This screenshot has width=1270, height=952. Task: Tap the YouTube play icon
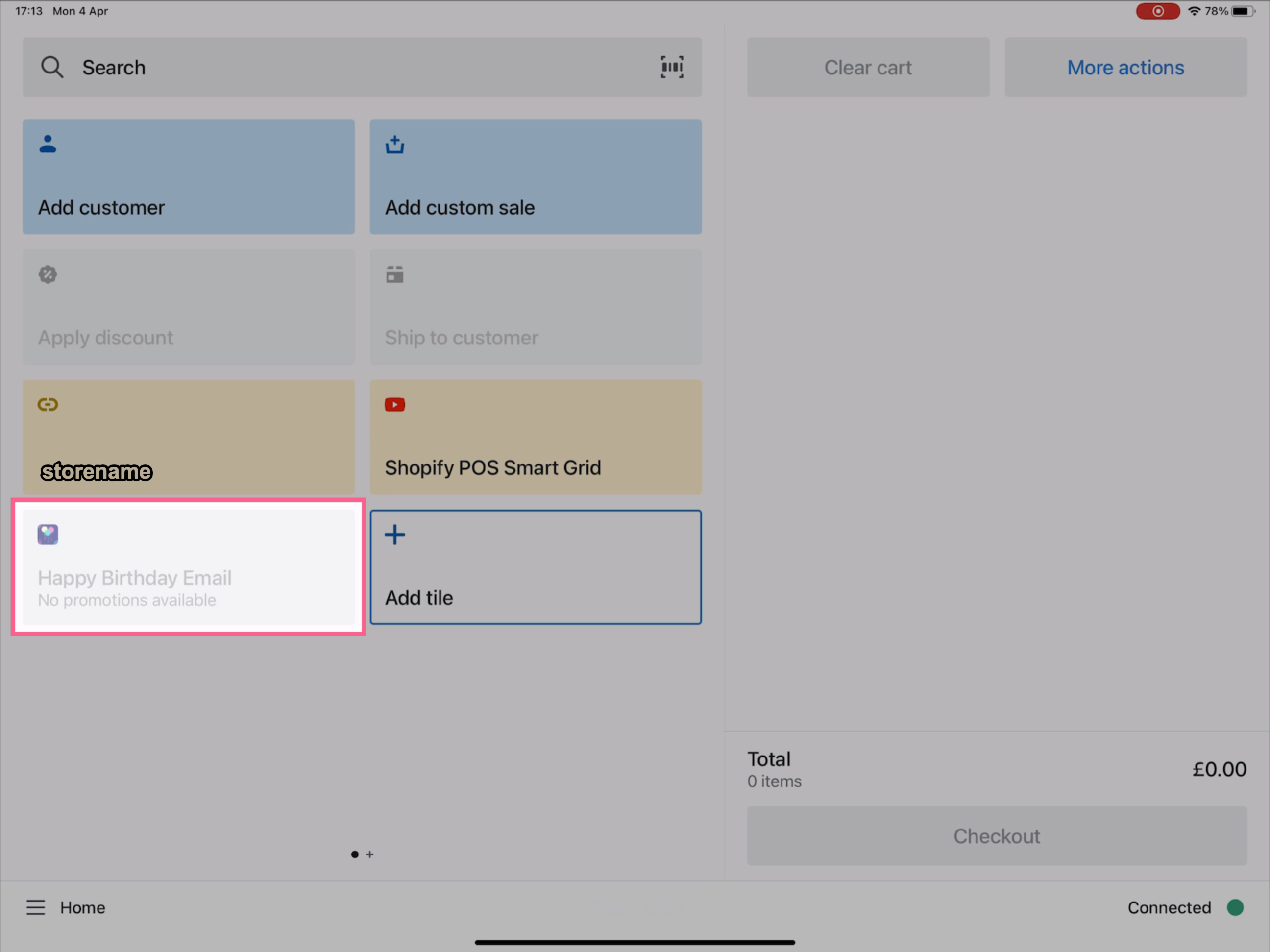[x=394, y=405]
